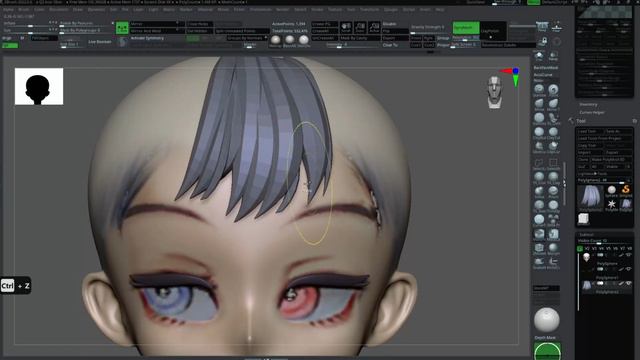Select the Sphere3D tool icon

(x=611, y=191)
